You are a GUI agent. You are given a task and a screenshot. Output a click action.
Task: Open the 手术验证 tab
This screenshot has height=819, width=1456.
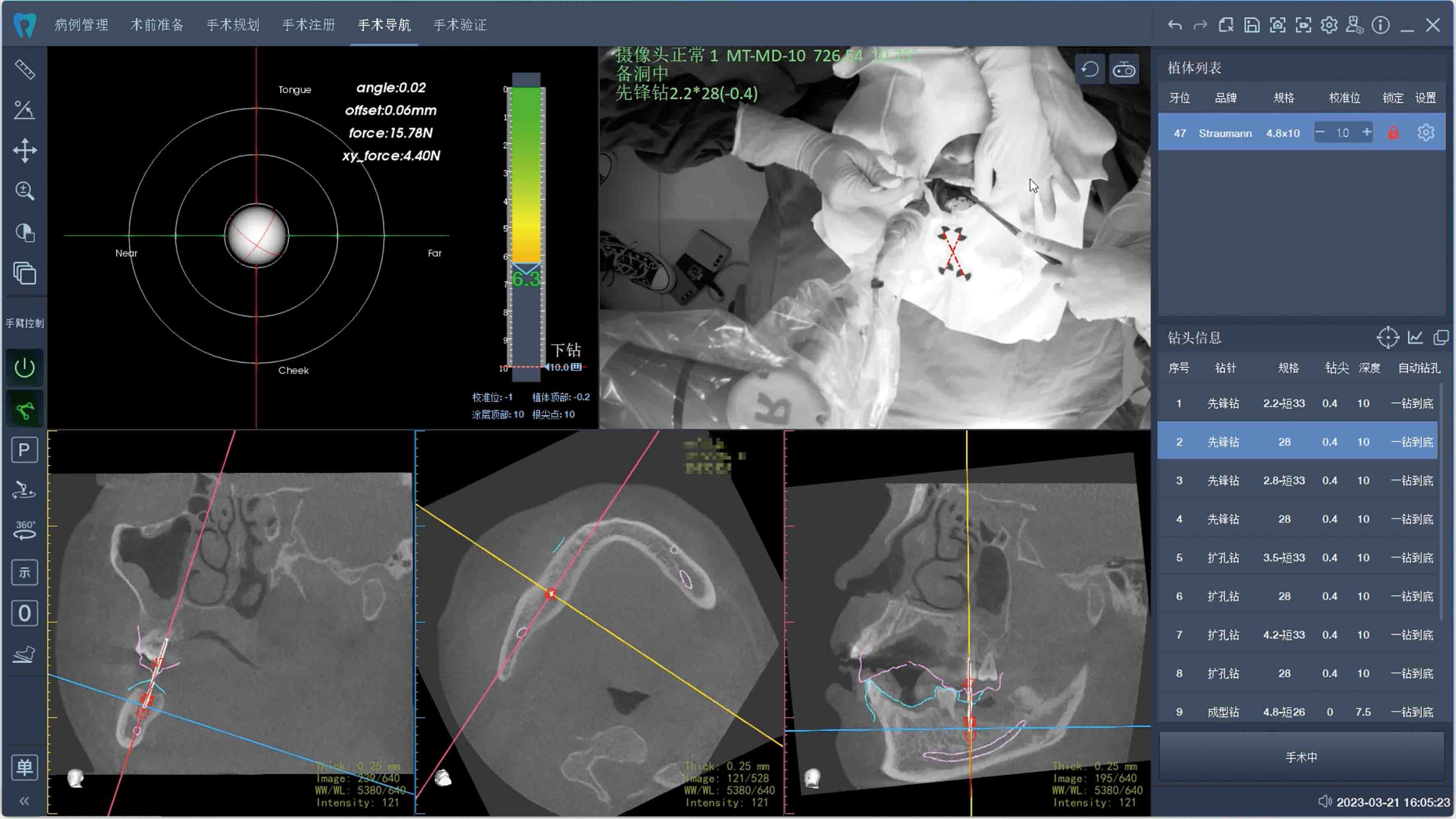pos(460,25)
